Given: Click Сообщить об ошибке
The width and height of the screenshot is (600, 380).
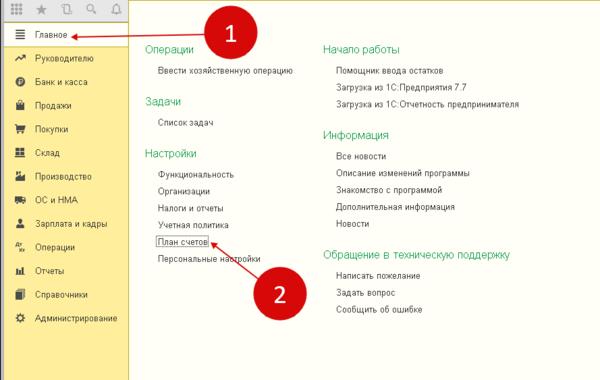Looking at the screenshot, I should coord(379,310).
